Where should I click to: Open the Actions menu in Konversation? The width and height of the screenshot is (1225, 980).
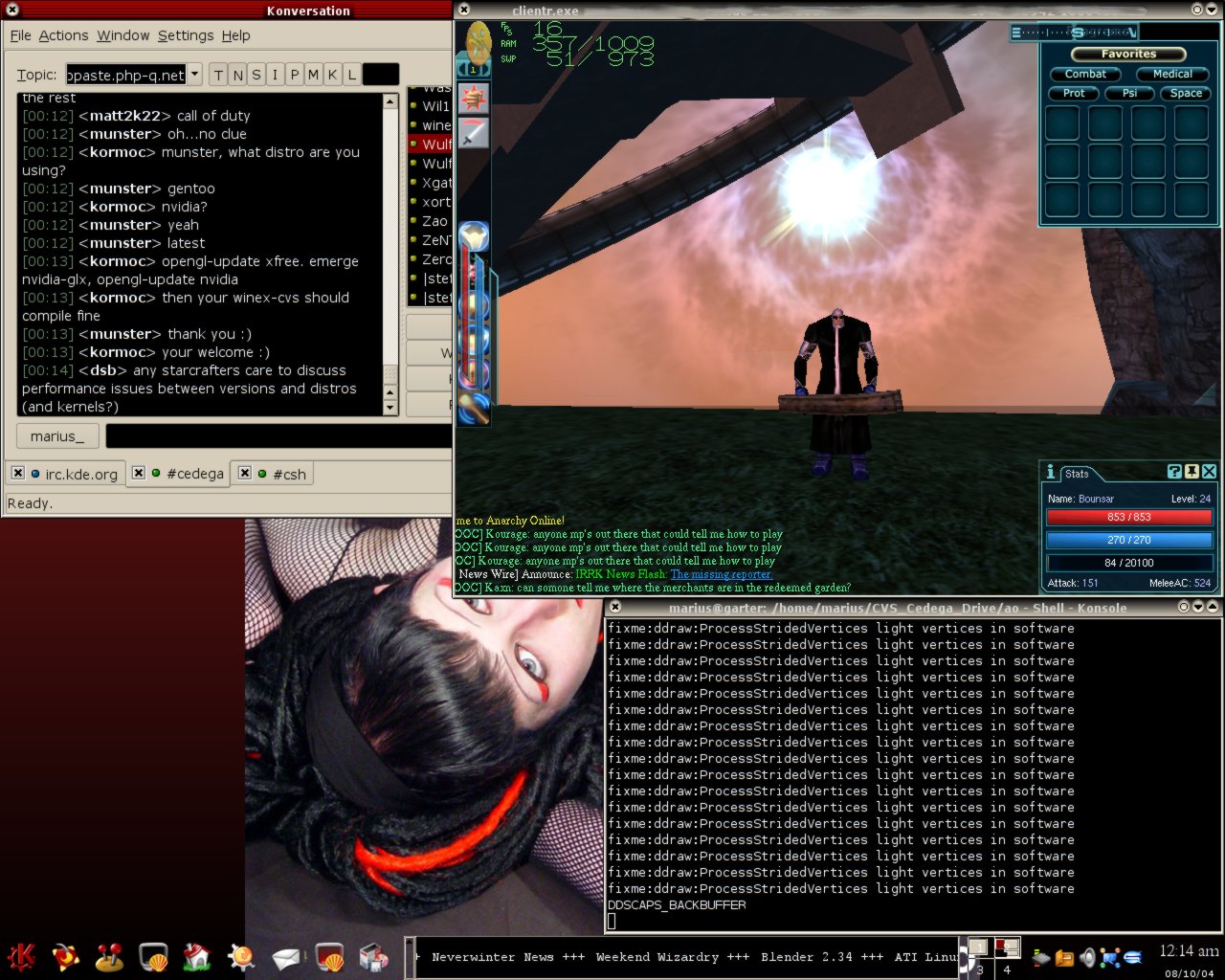63,35
